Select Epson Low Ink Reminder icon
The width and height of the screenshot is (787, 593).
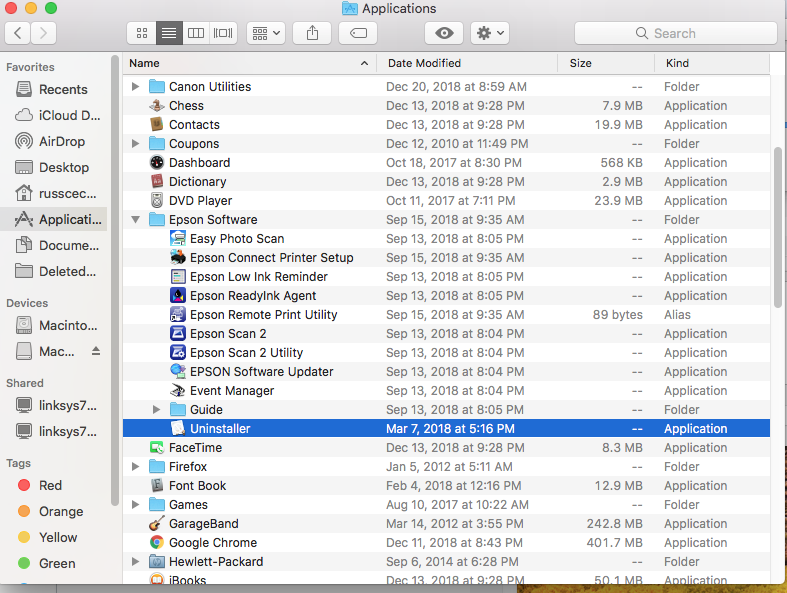pos(178,277)
